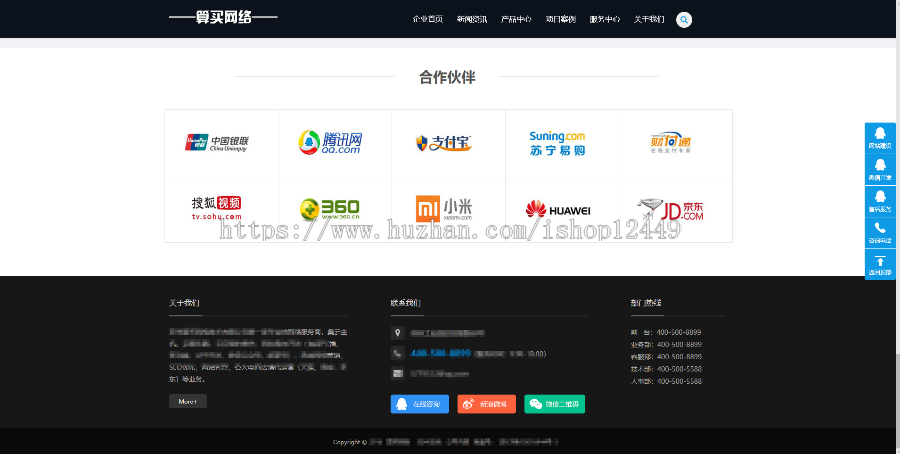The image size is (900, 454).
Task: Click the 联系我们 footer heading
Action: coord(406,303)
